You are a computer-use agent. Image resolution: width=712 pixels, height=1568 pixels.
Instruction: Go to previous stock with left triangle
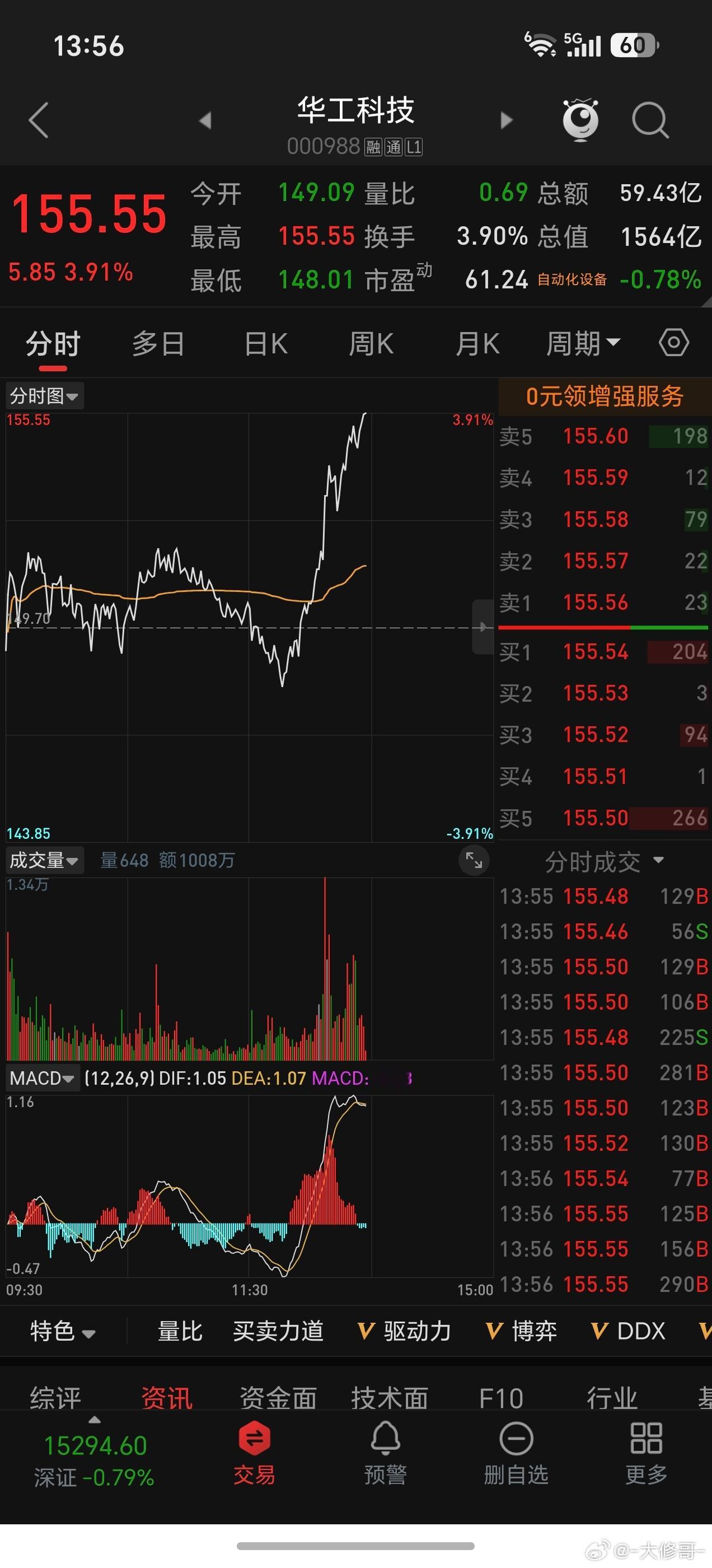tap(205, 120)
